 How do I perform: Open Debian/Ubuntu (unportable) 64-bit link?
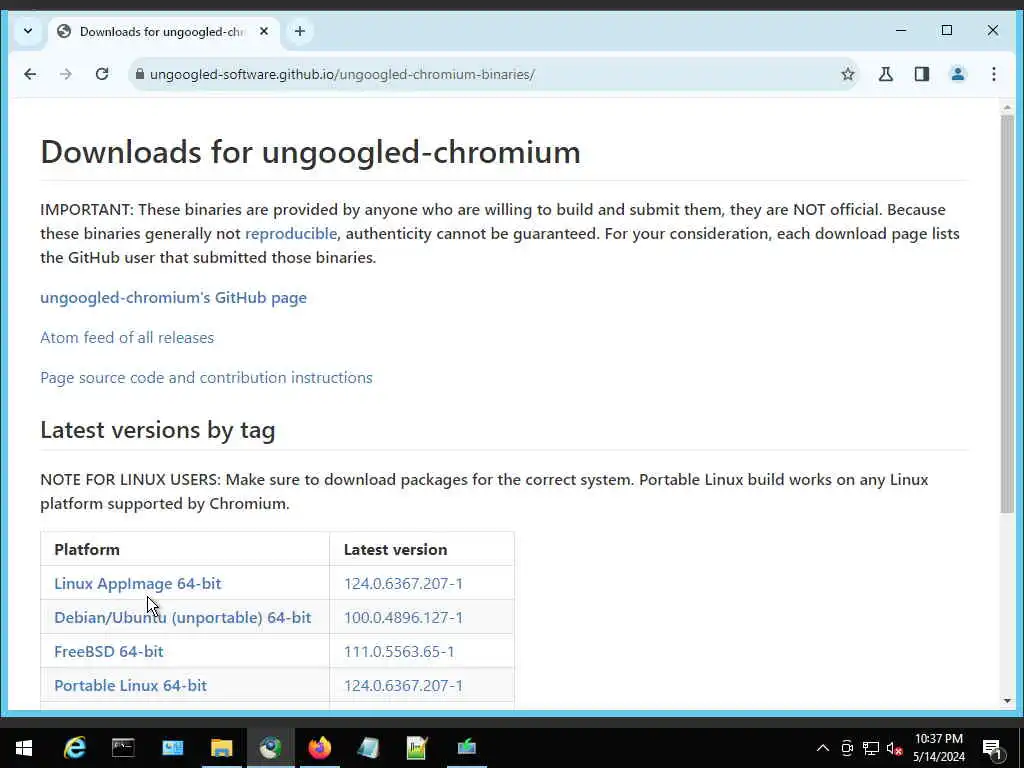(183, 617)
